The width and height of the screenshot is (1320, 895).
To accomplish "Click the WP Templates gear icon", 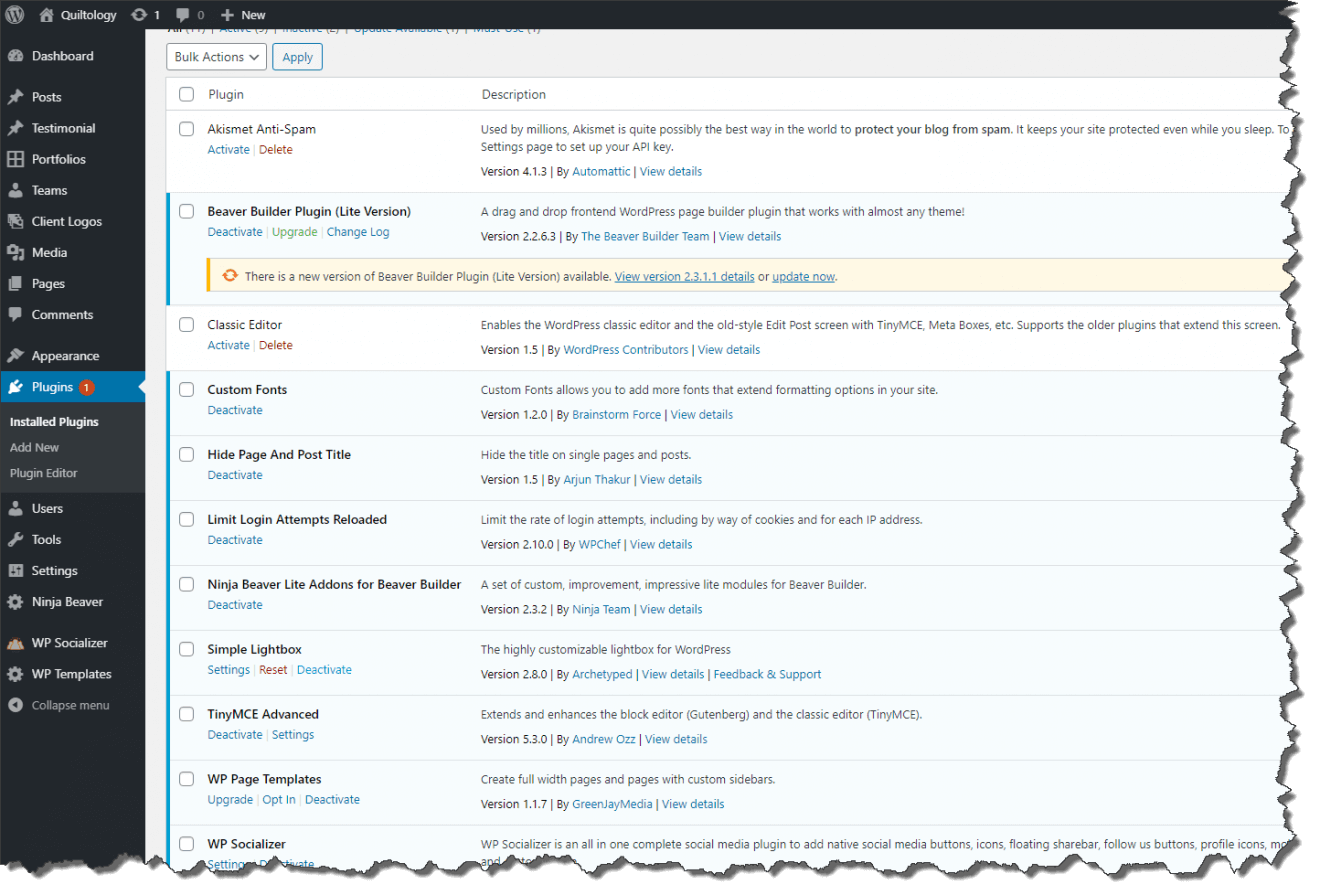I will click(15, 674).
